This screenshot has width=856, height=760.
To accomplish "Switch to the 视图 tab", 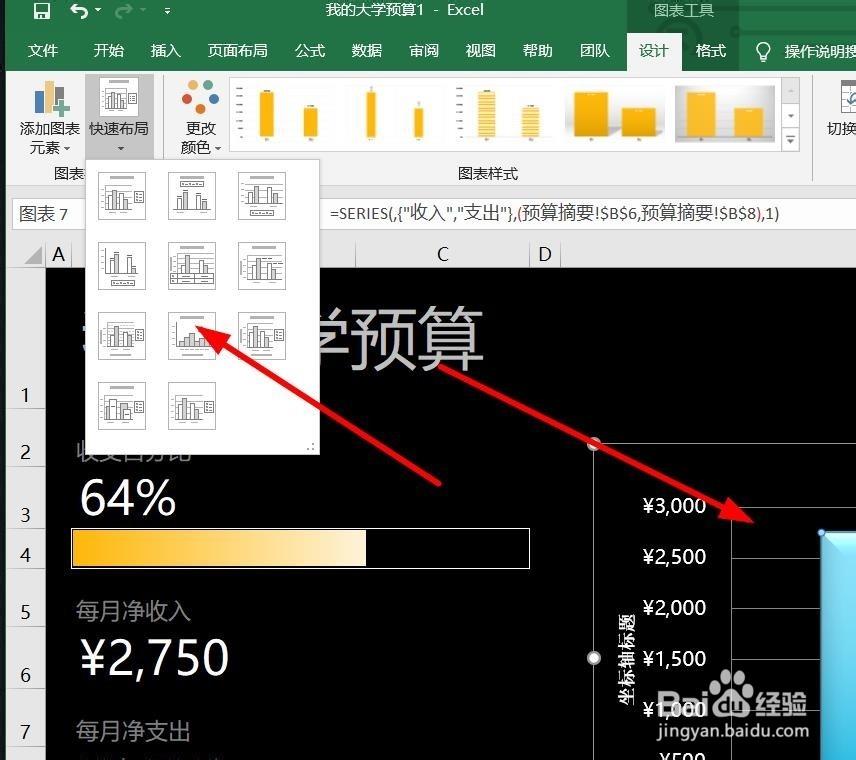I will pyautogui.click(x=480, y=51).
